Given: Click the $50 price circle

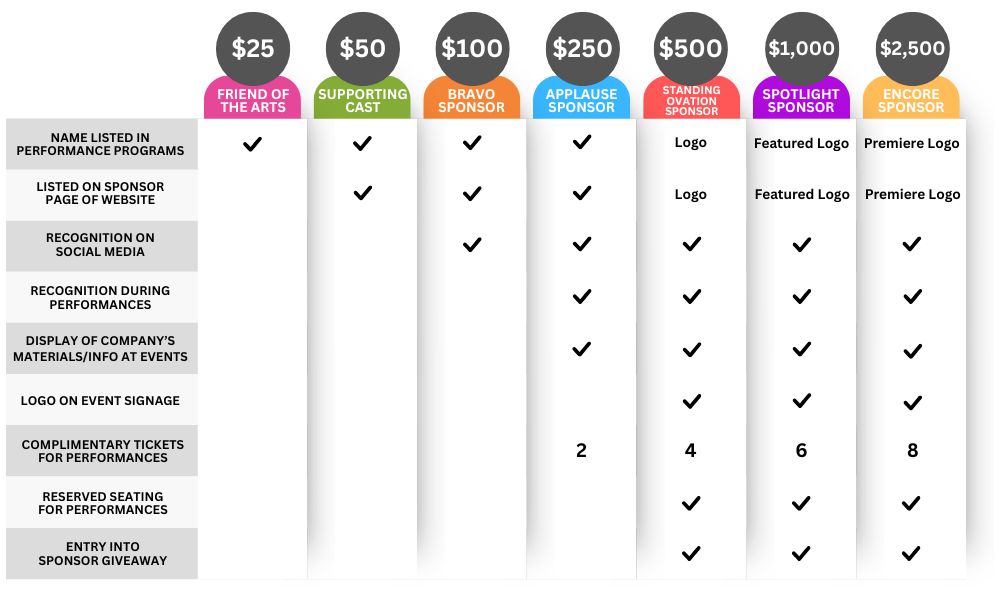Looking at the screenshot, I should coord(362,48).
